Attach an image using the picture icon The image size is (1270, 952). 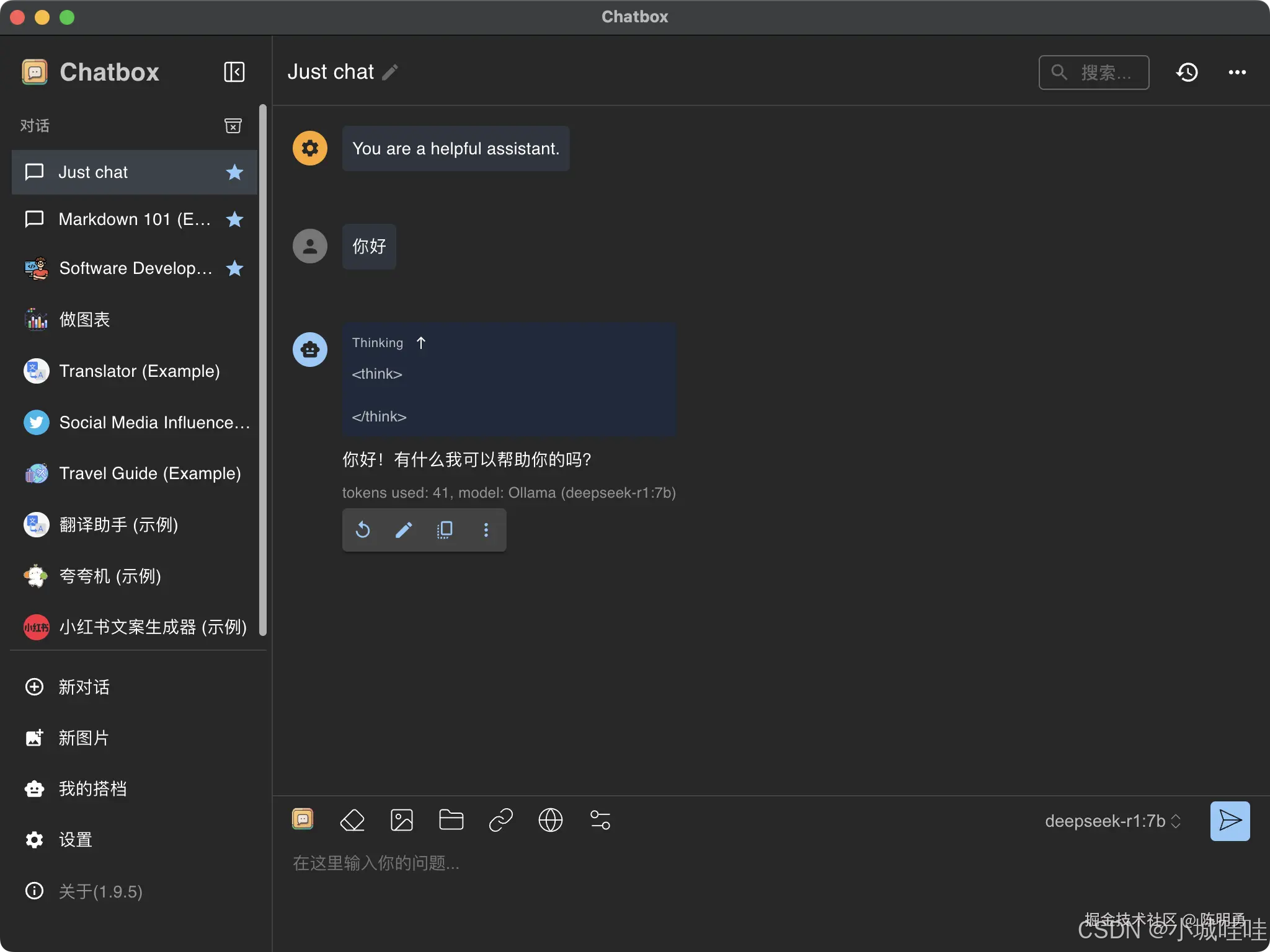point(402,820)
